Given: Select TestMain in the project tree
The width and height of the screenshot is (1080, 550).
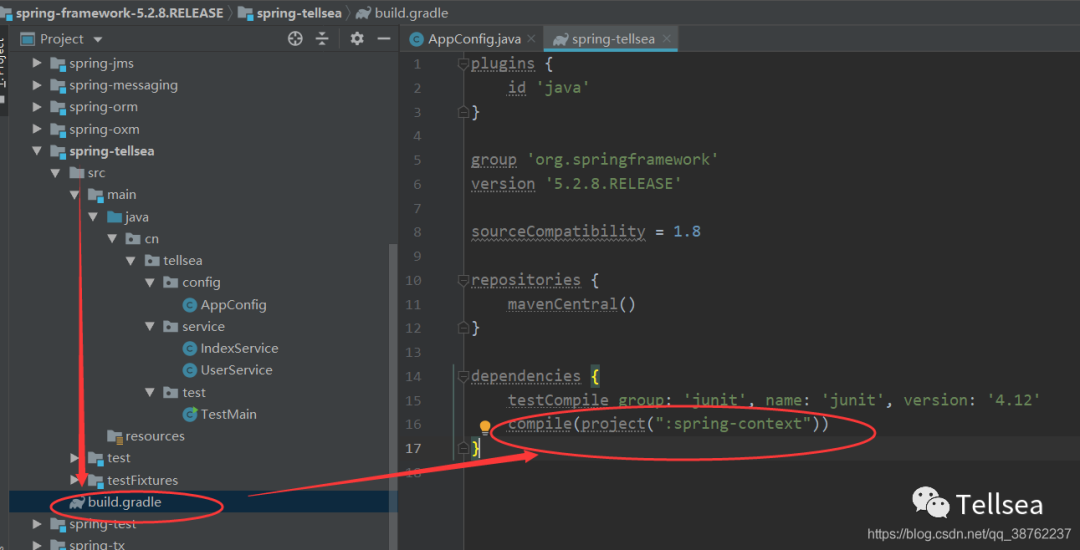Looking at the screenshot, I should coord(229,414).
